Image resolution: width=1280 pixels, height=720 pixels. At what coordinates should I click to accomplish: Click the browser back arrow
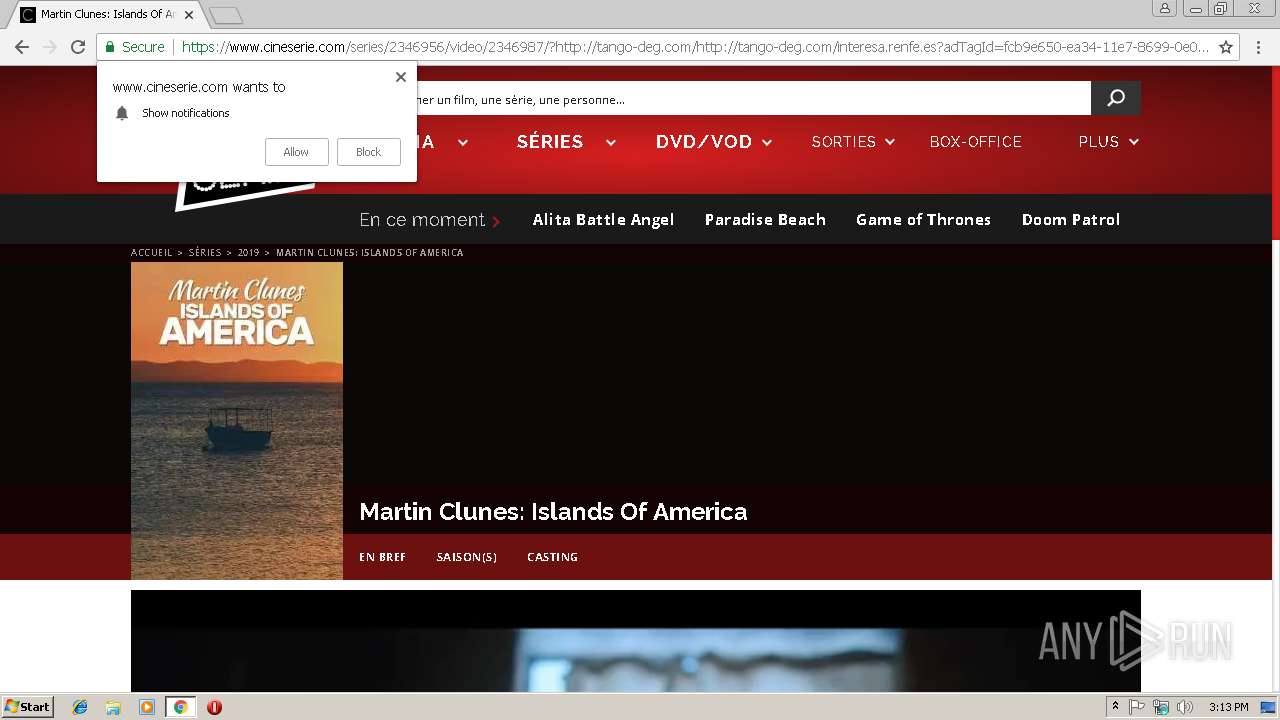pos(22,47)
